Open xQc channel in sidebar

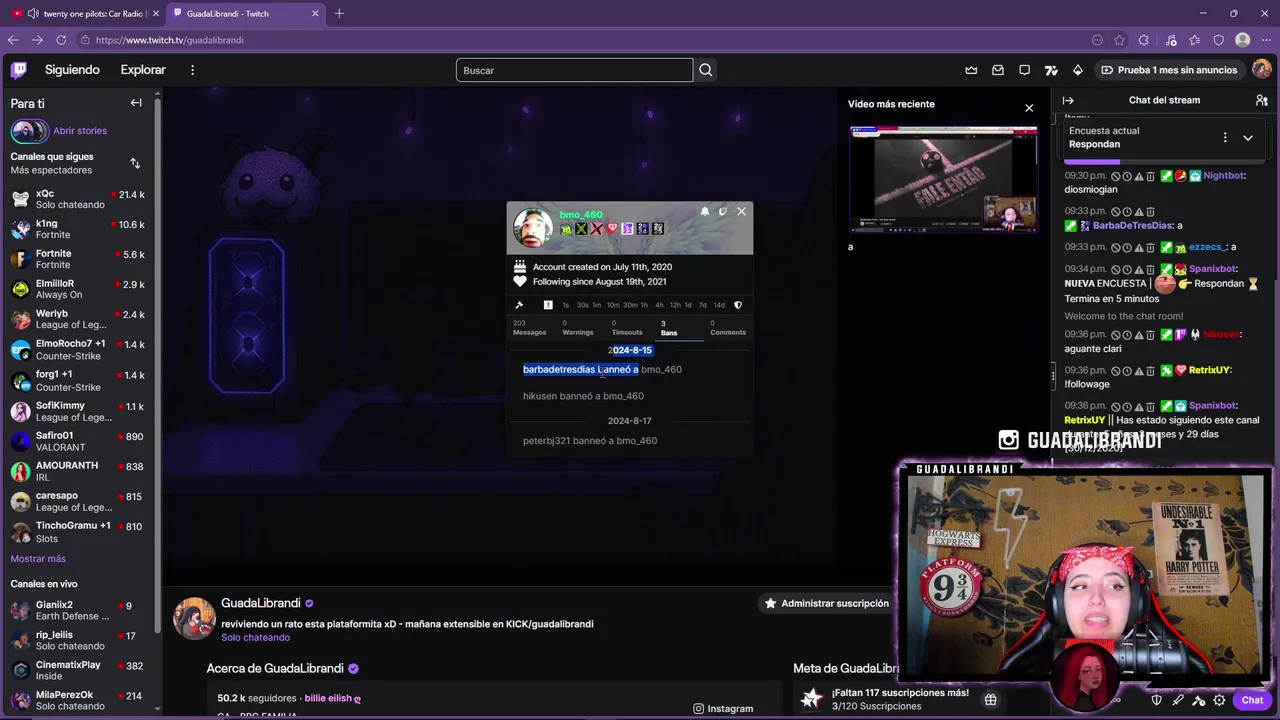tap(78, 199)
